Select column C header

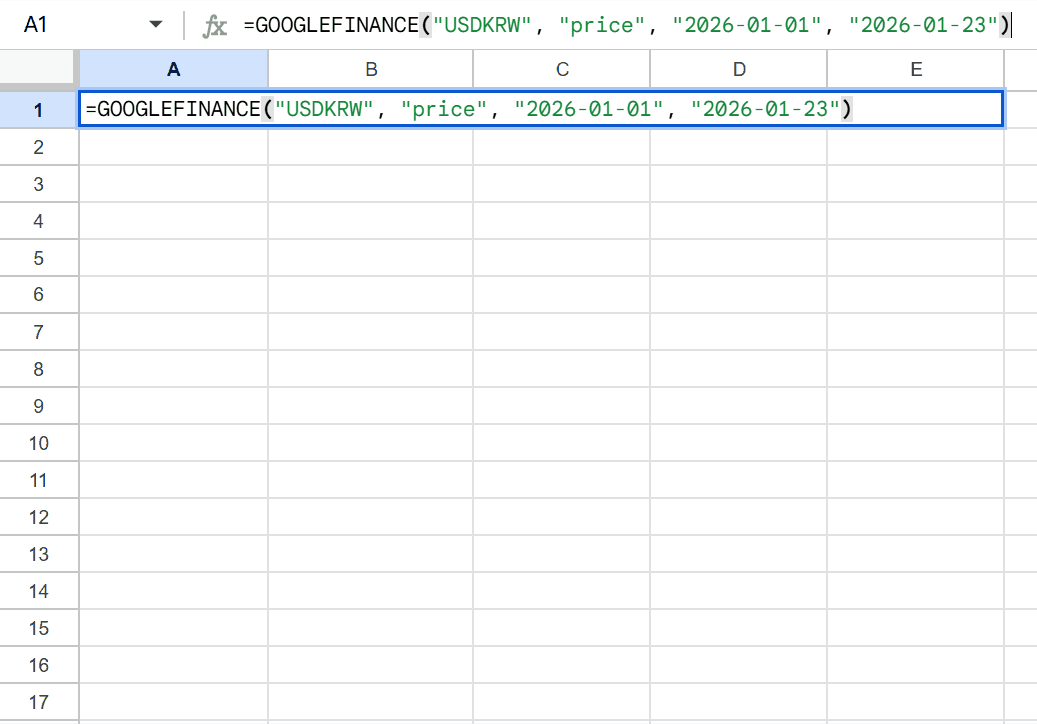coord(561,69)
